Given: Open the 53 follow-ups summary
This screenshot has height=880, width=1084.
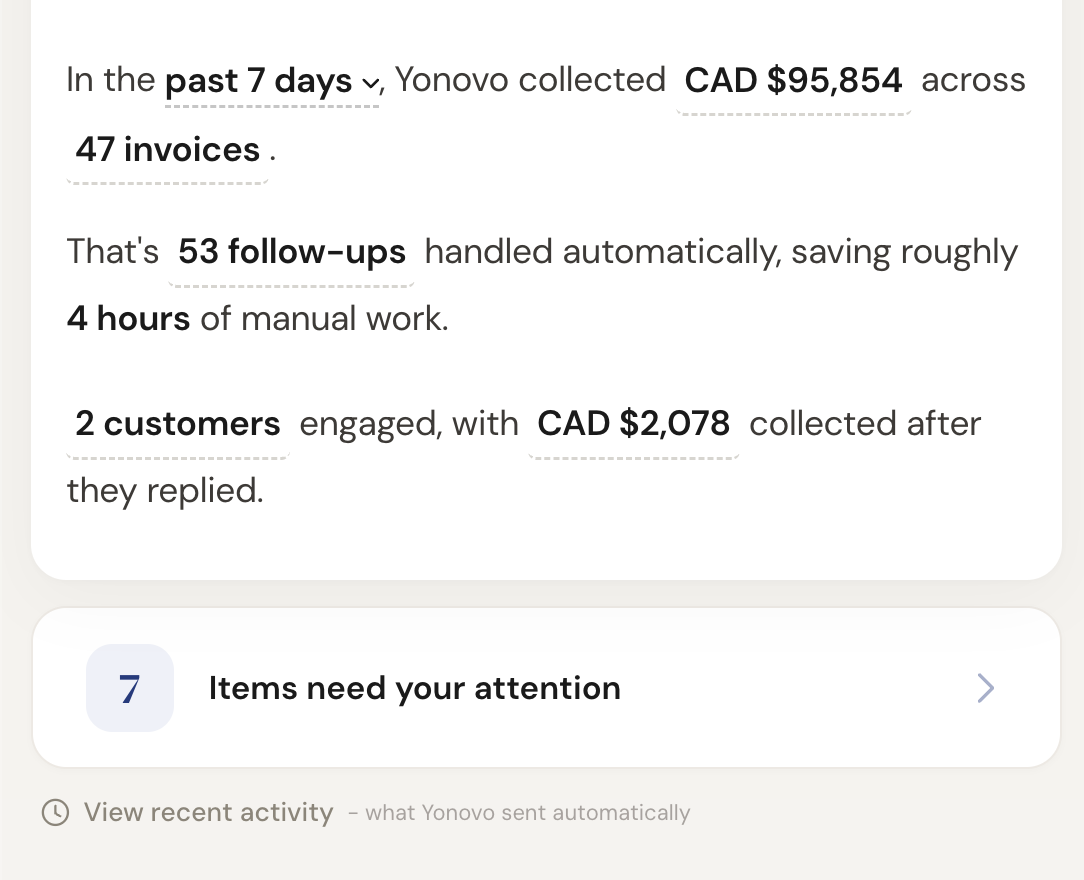Looking at the screenshot, I should [291, 252].
